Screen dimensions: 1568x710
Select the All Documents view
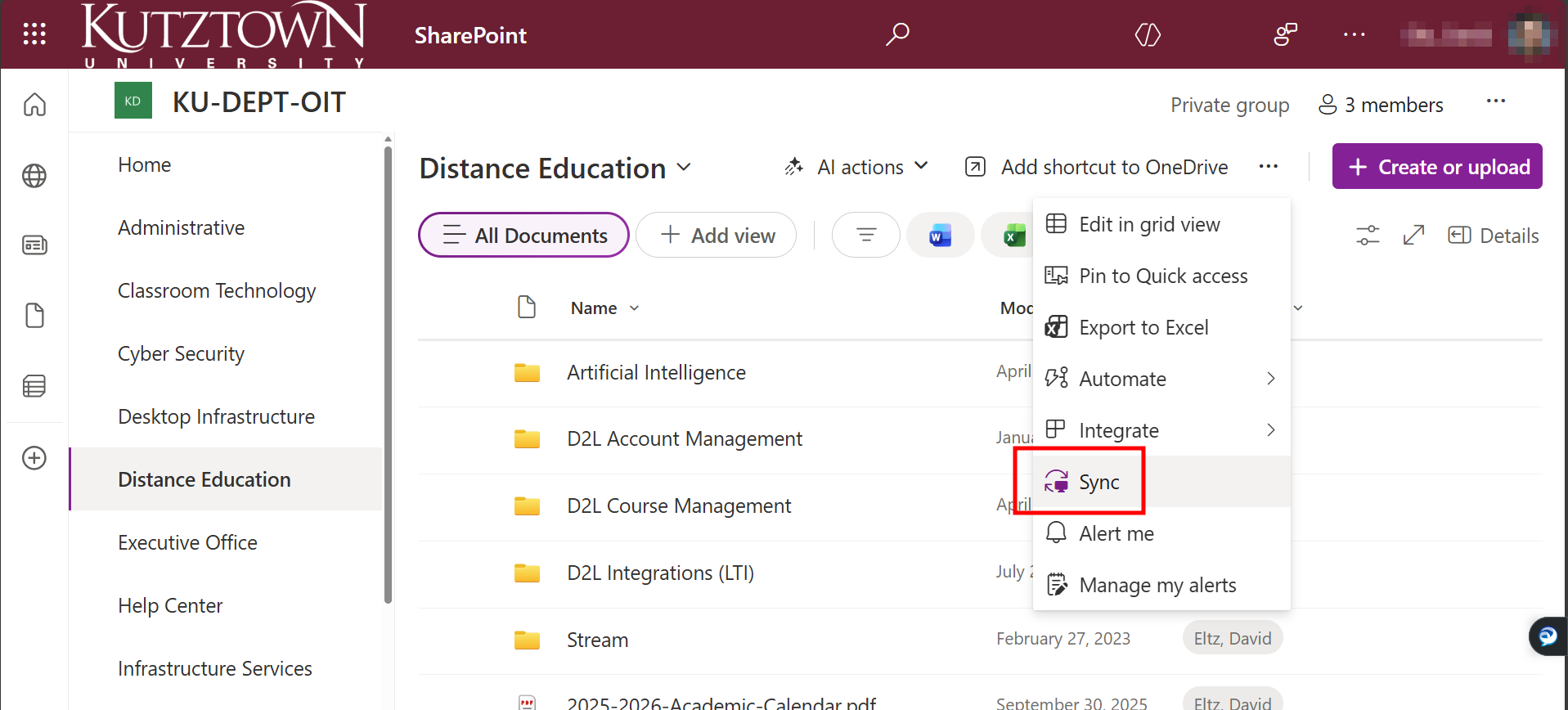pos(523,236)
